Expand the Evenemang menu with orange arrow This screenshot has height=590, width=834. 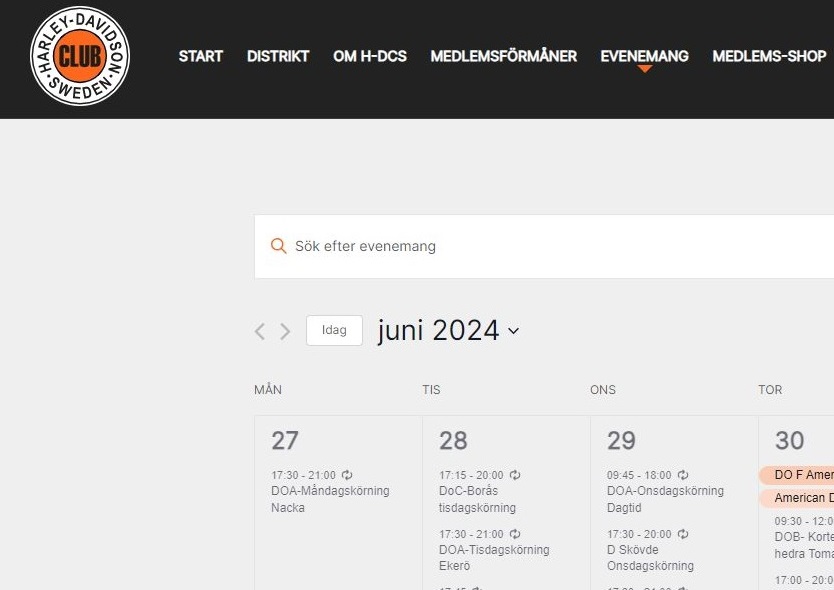[644, 57]
